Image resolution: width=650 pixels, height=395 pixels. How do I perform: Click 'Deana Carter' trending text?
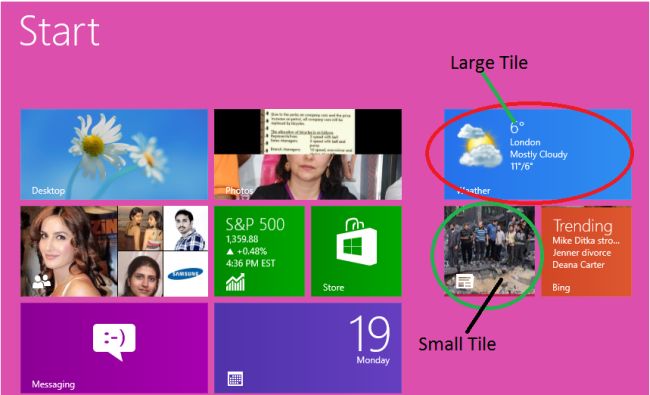[x=578, y=264]
